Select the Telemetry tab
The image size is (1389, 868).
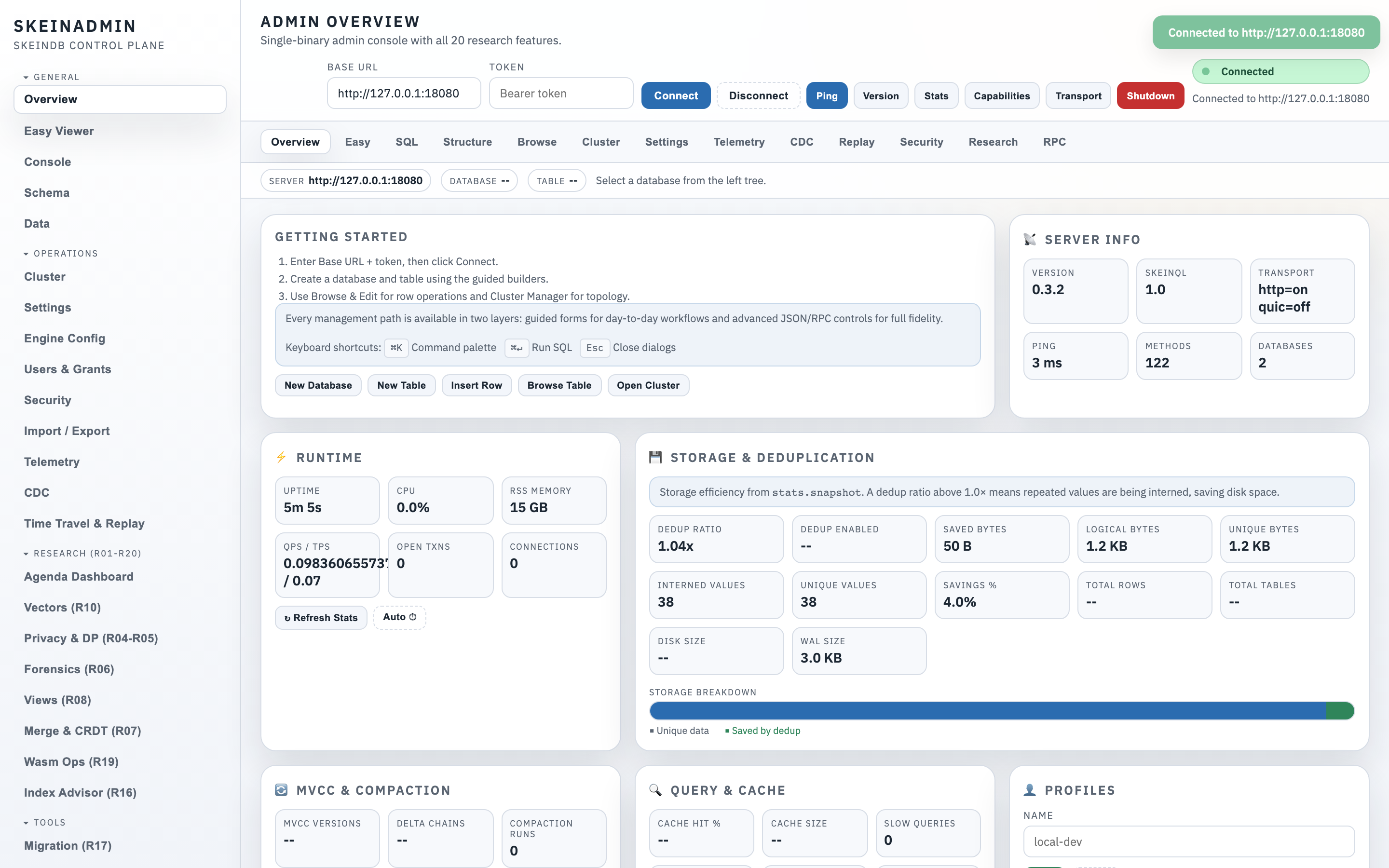(739, 142)
